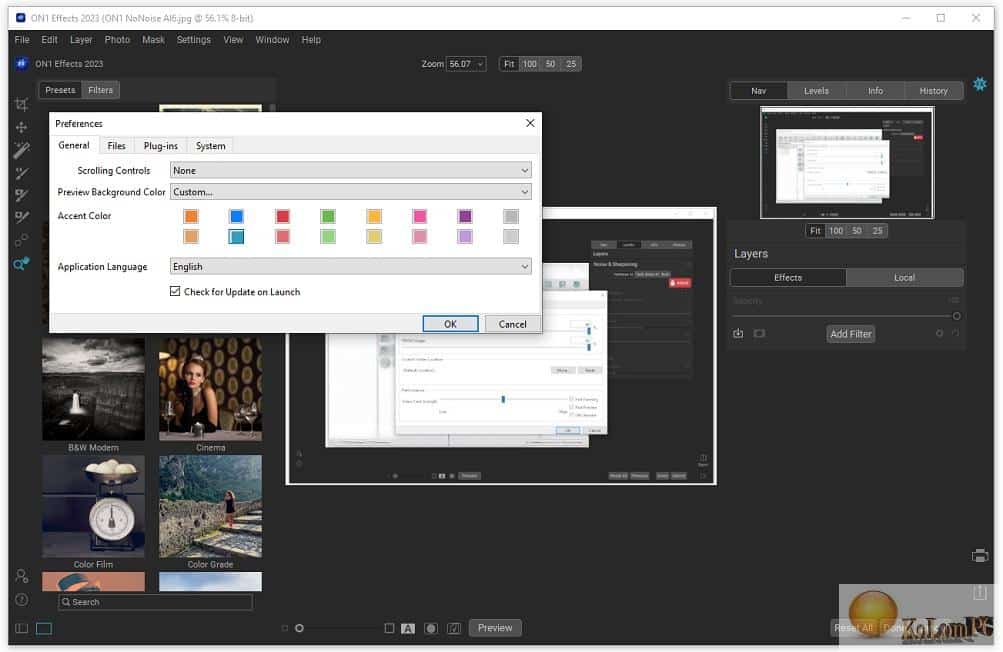Open the File menu
Viewport: 1003px width, 652px height.
pos(22,40)
